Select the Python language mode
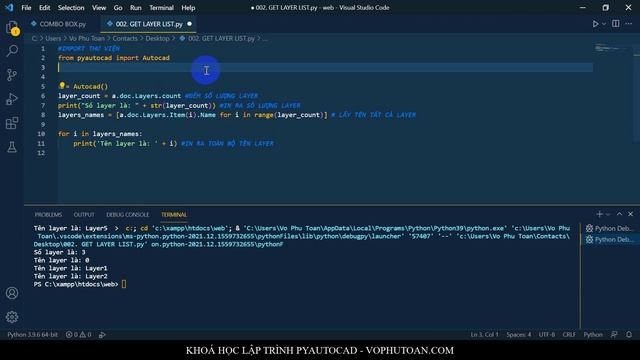The height and width of the screenshot is (360, 640). [593, 335]
